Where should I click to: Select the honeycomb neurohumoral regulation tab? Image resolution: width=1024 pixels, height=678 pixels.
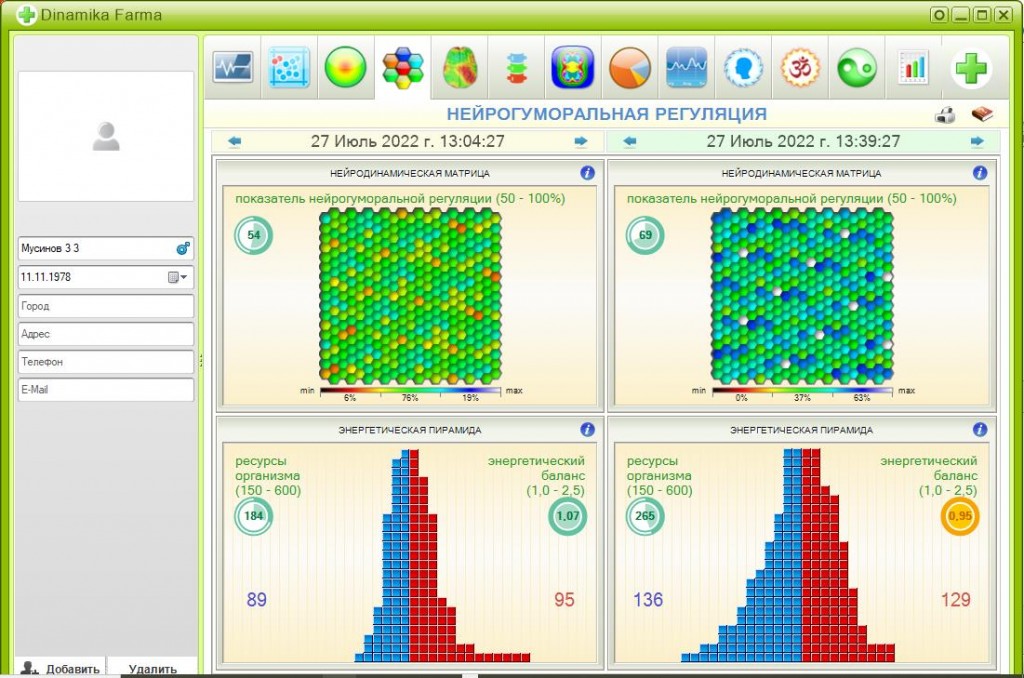[402, 67]
